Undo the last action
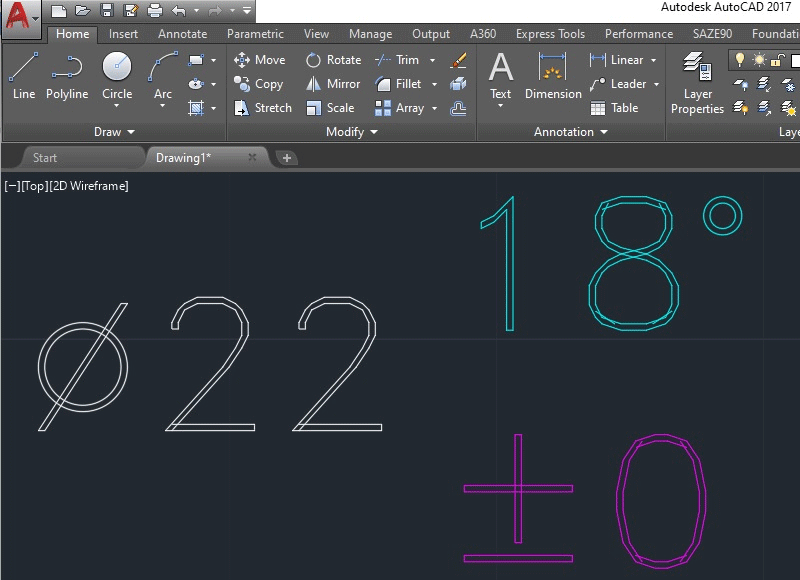Screen dimensions: 800x580 (179, 10)
